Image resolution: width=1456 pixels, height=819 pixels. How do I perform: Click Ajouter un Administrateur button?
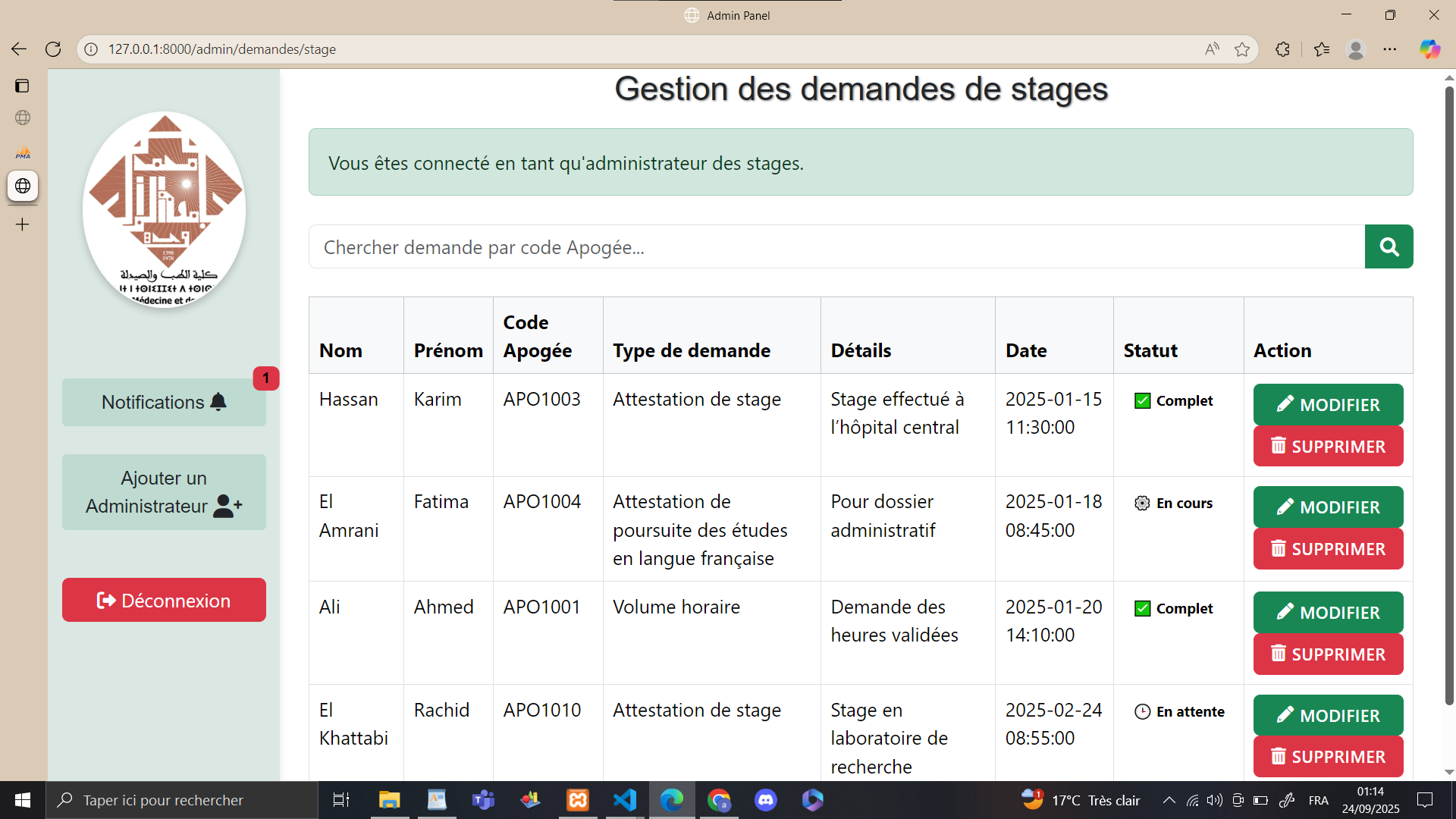click(x=164, y=492)
